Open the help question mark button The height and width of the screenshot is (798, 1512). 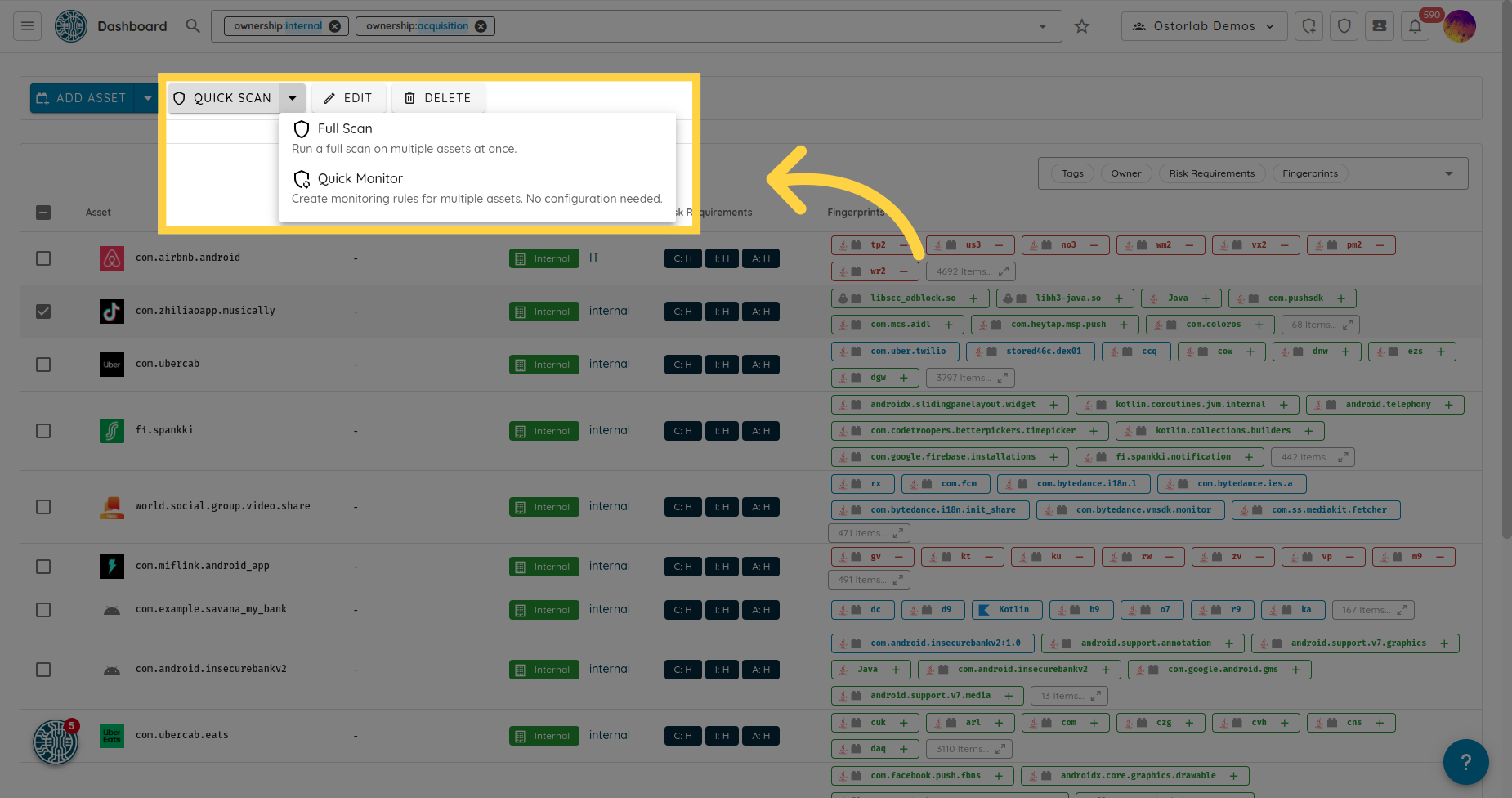click(1465, 762)
